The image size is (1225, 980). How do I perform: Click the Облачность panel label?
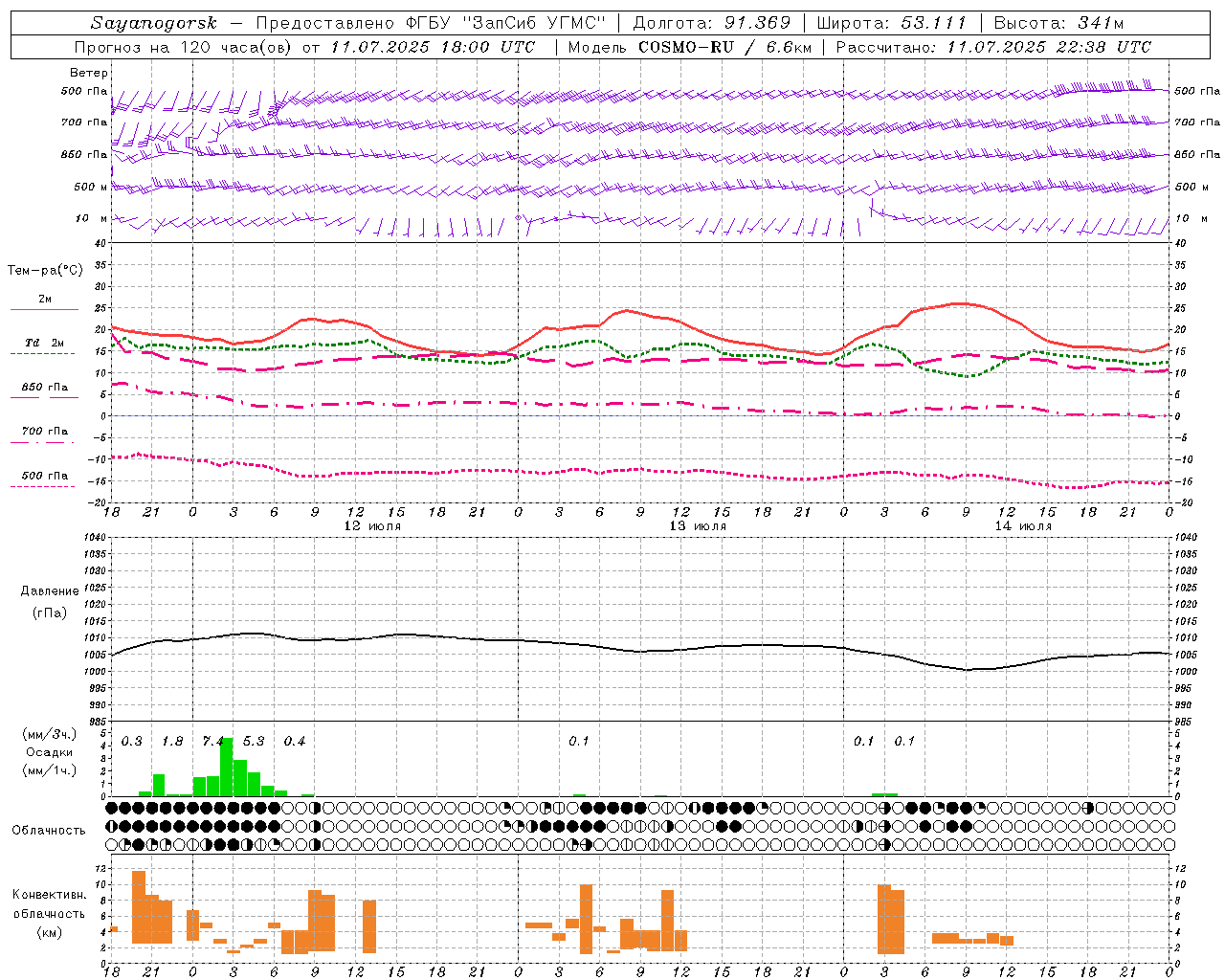49,831
